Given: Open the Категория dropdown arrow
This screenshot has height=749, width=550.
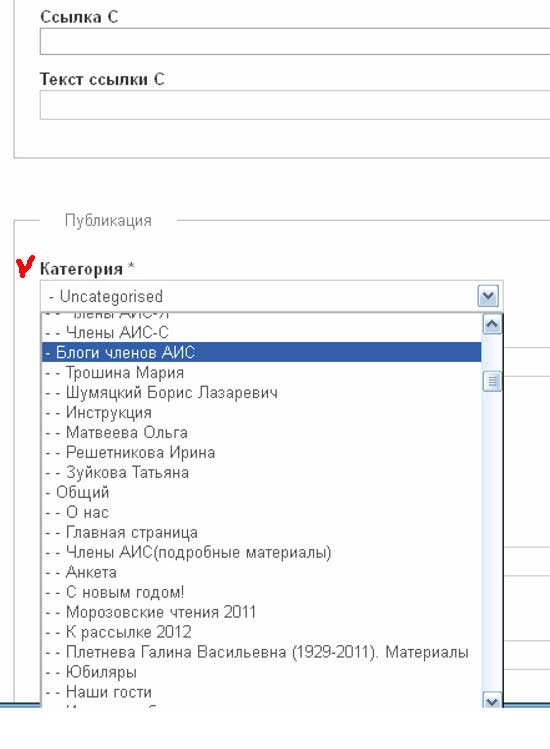Looking at the screenshot, I should [x=488, y=296].
